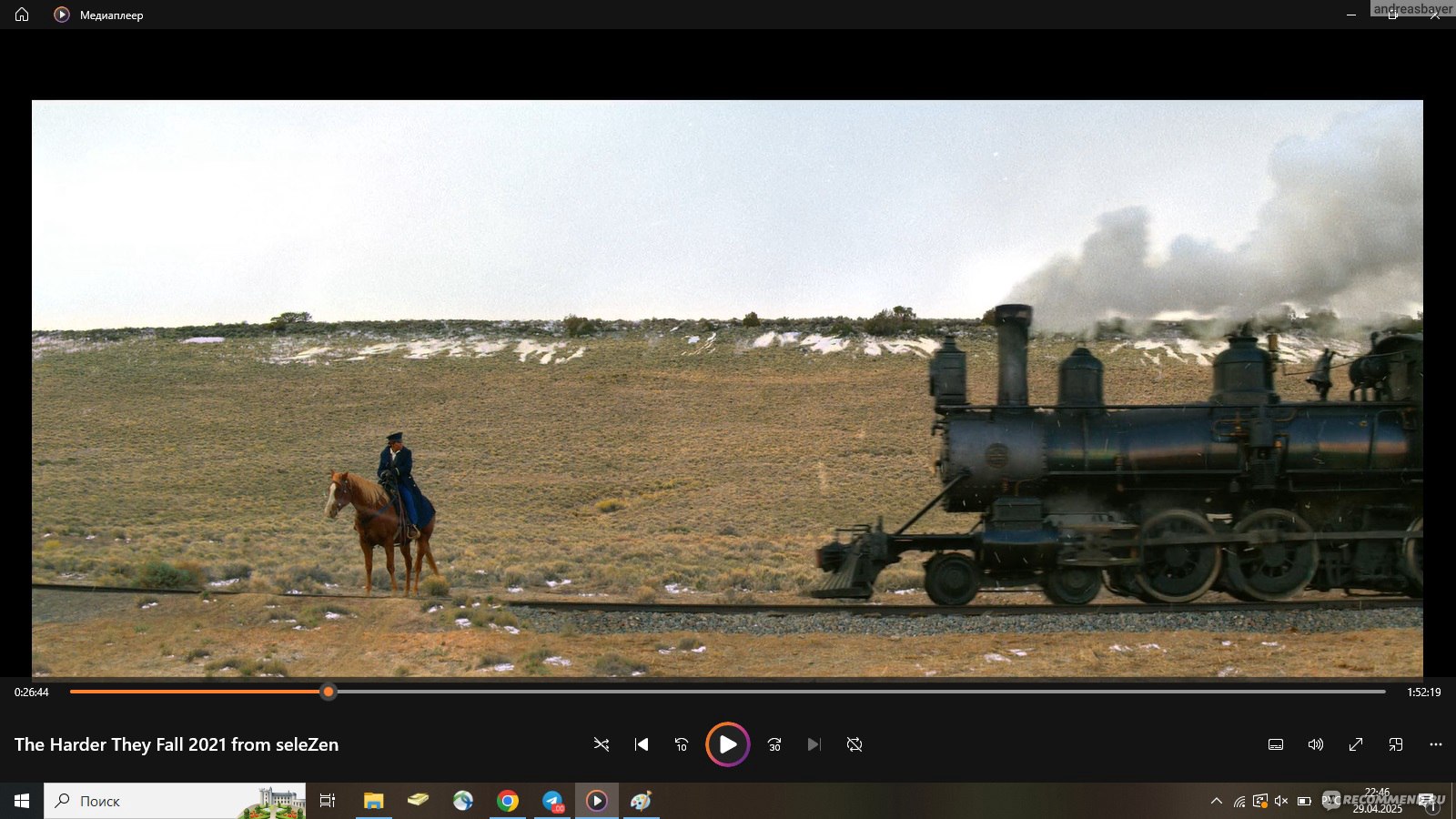The height and width of the screenshot is (819, 1456).
Task: Open Paint from the taskbar
Action: click(642, 801)
